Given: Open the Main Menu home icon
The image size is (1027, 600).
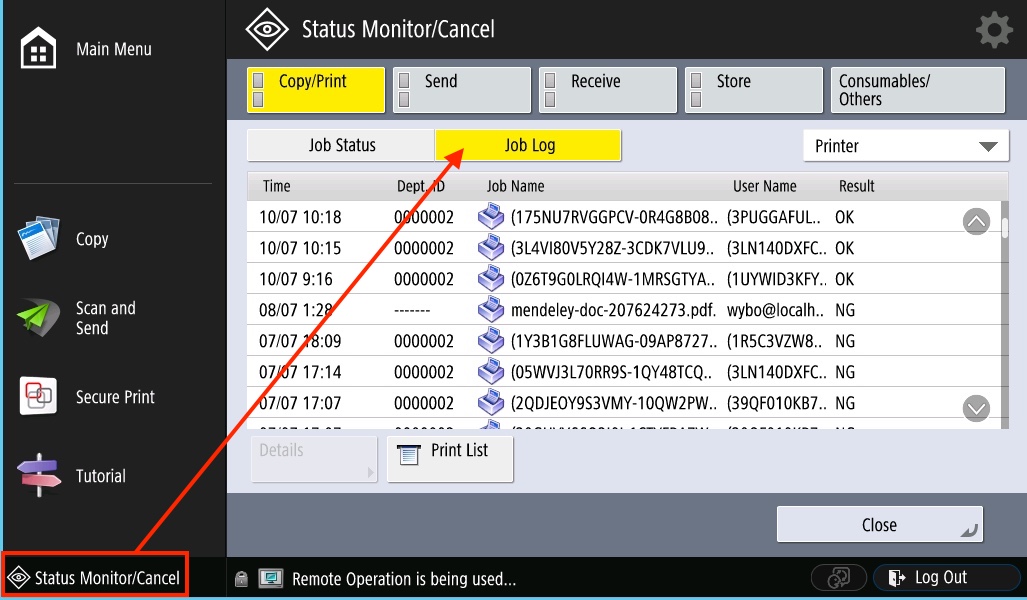Looking at the screenshot, I should tap(39, 49).
